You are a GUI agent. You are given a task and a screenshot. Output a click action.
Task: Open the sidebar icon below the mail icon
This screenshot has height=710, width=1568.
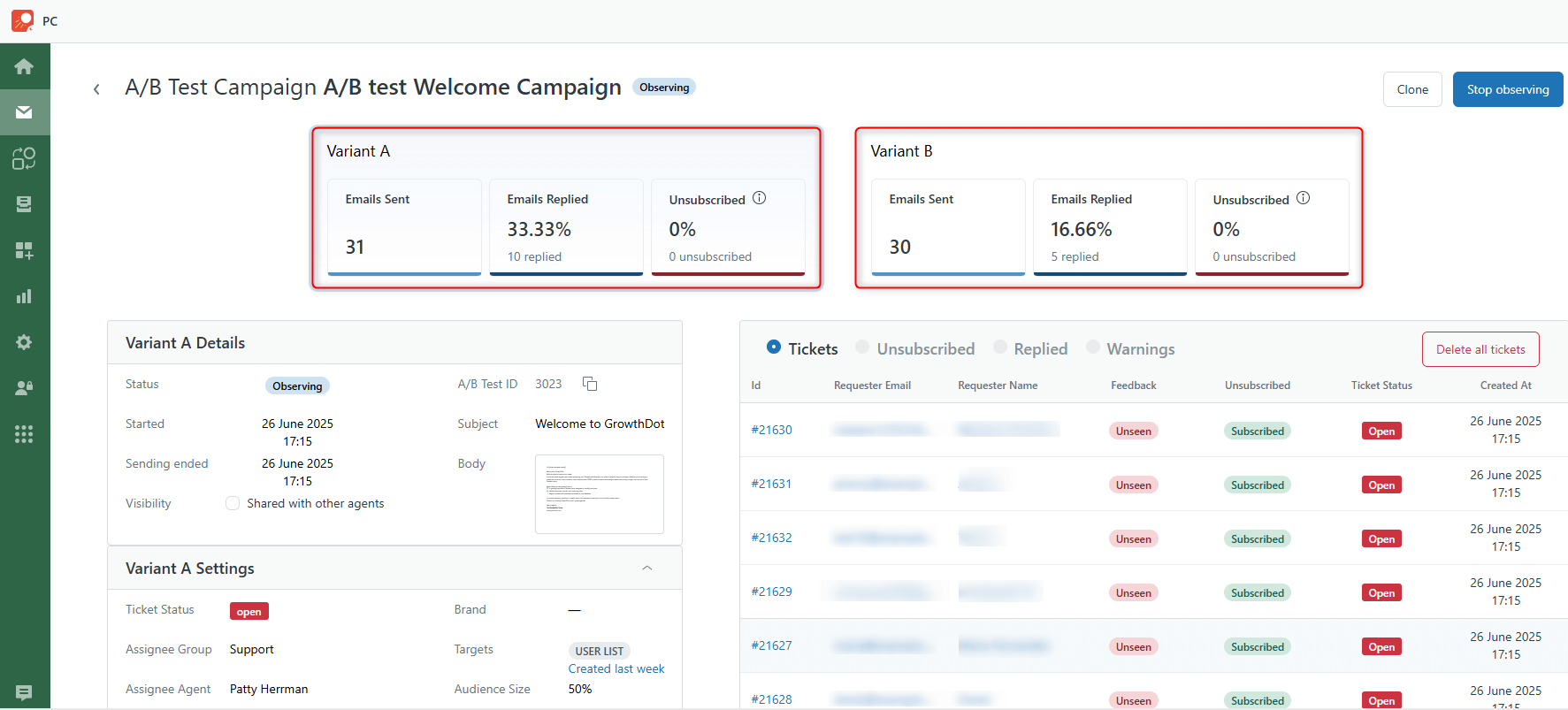(x=24, y=158)
